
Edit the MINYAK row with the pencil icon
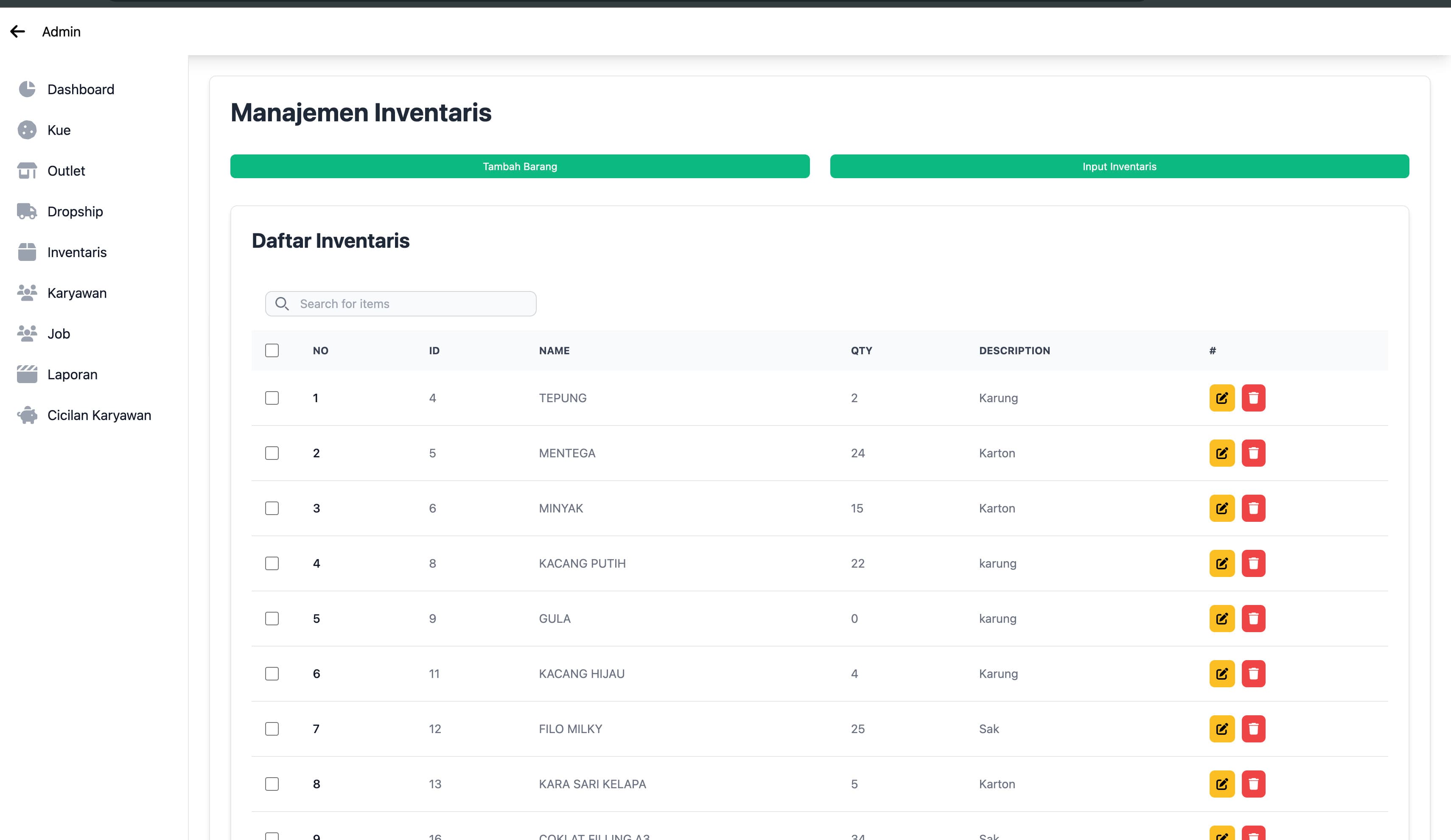(1221, 508)
